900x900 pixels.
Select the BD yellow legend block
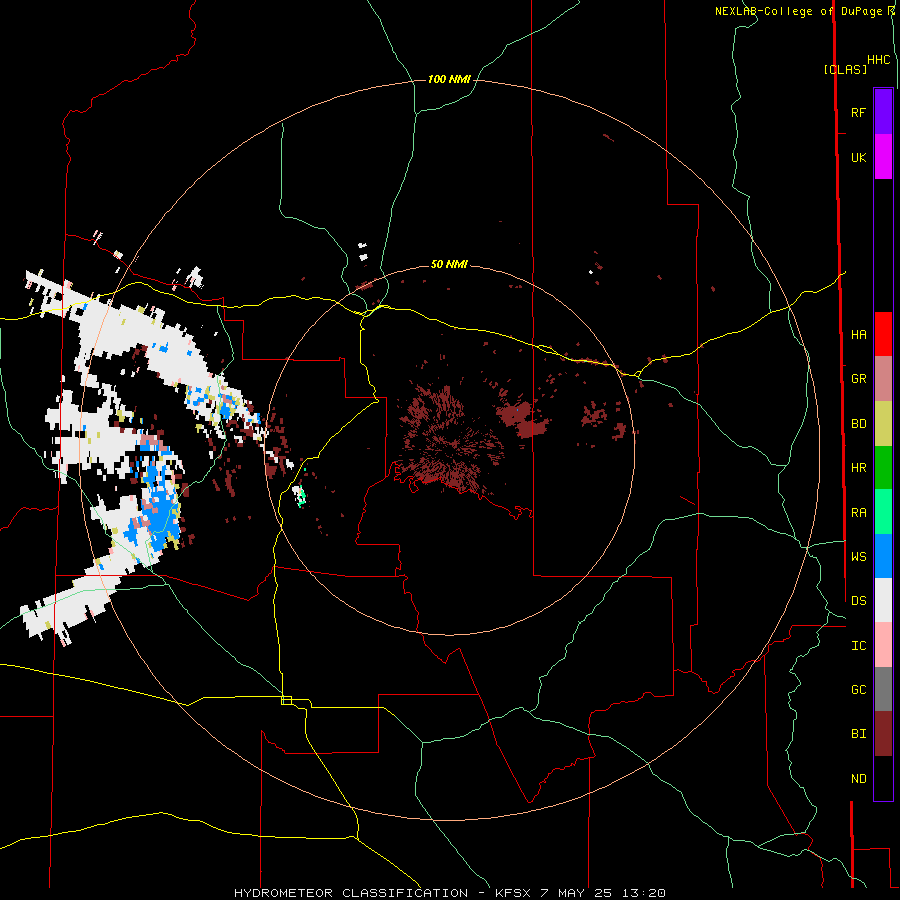click(883, 424)
